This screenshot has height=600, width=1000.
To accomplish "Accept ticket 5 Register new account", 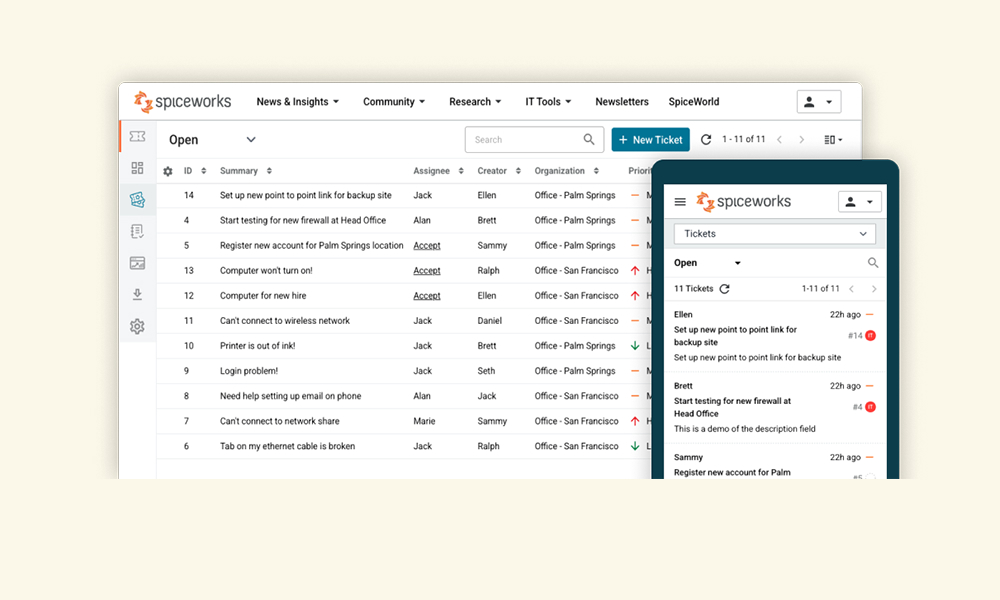I will tap(427, 245).
